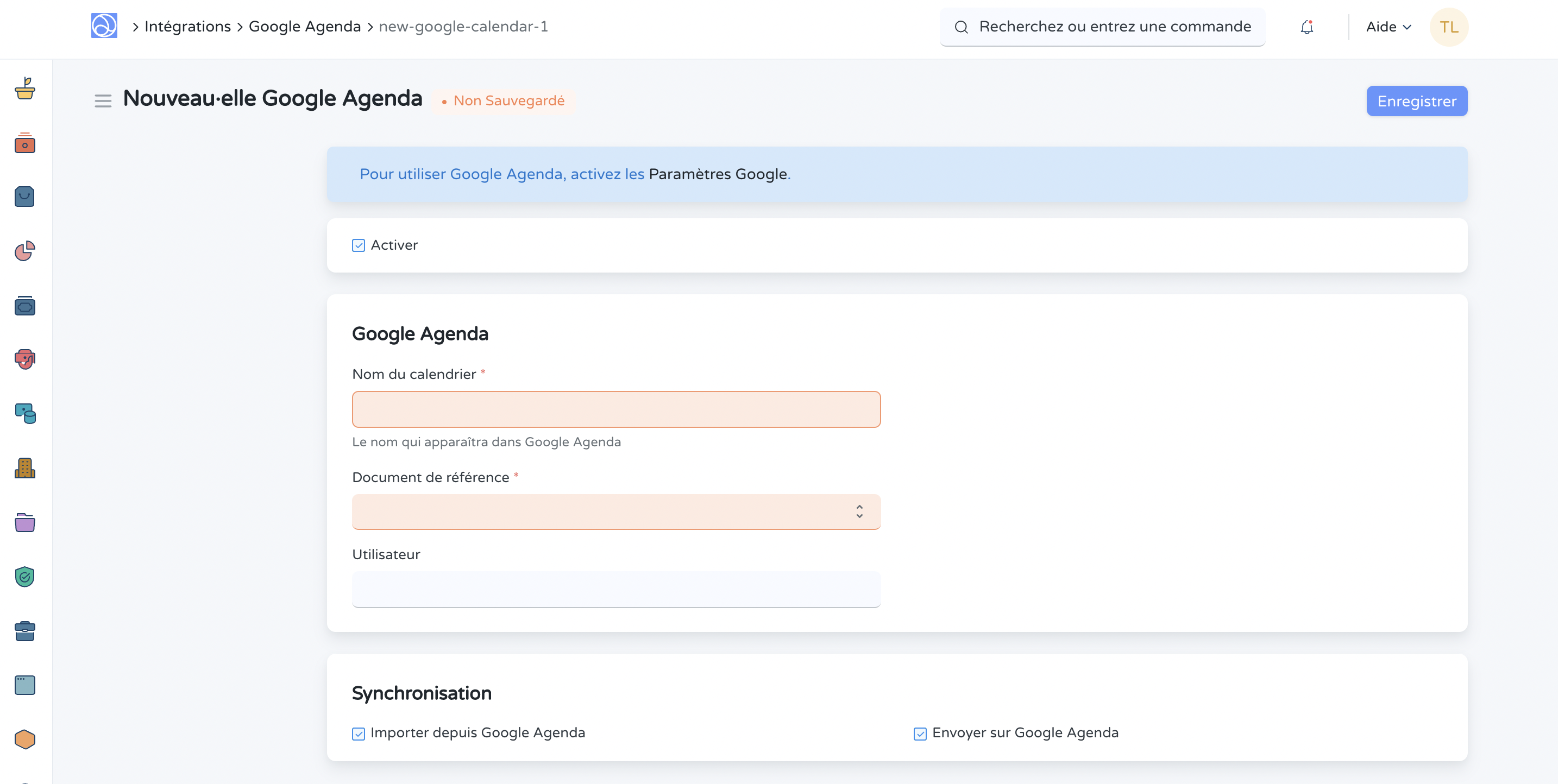Image resolution: width=1558 pixels, height=784 pixels.
Task: Open the shopping bag module icon
Action: (24, 197)
